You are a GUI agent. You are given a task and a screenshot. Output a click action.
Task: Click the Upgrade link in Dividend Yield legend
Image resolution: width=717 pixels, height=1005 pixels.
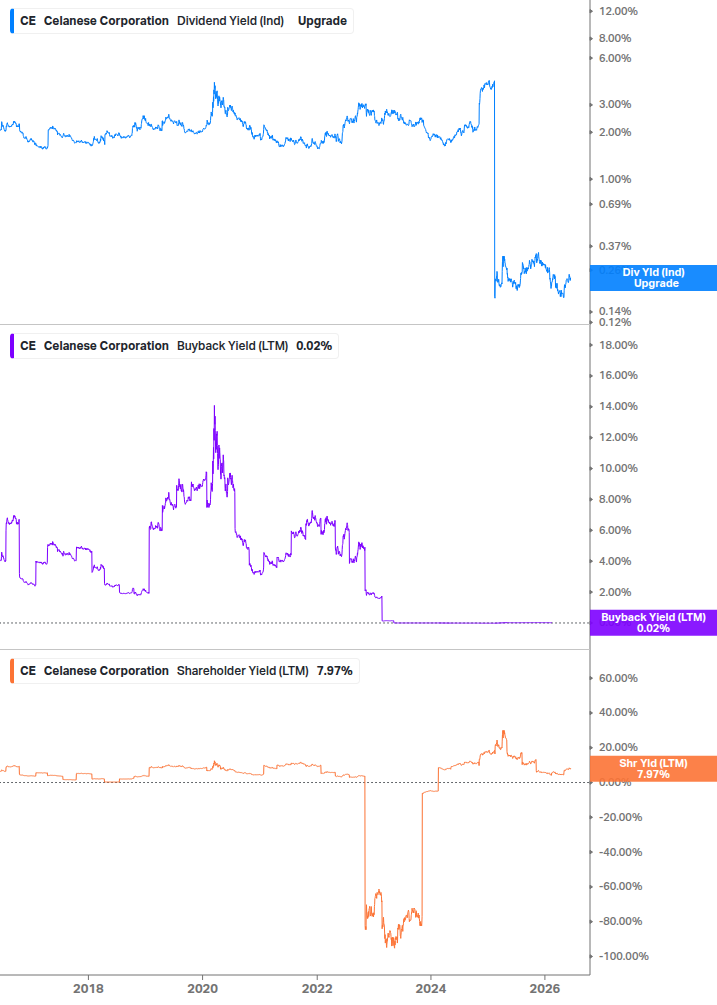(x=322, y=21)
